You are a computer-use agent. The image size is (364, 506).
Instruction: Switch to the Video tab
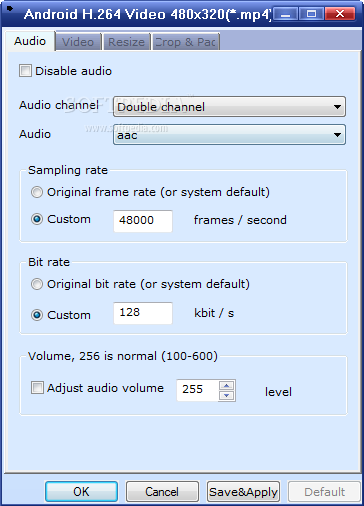click(78, 42)
